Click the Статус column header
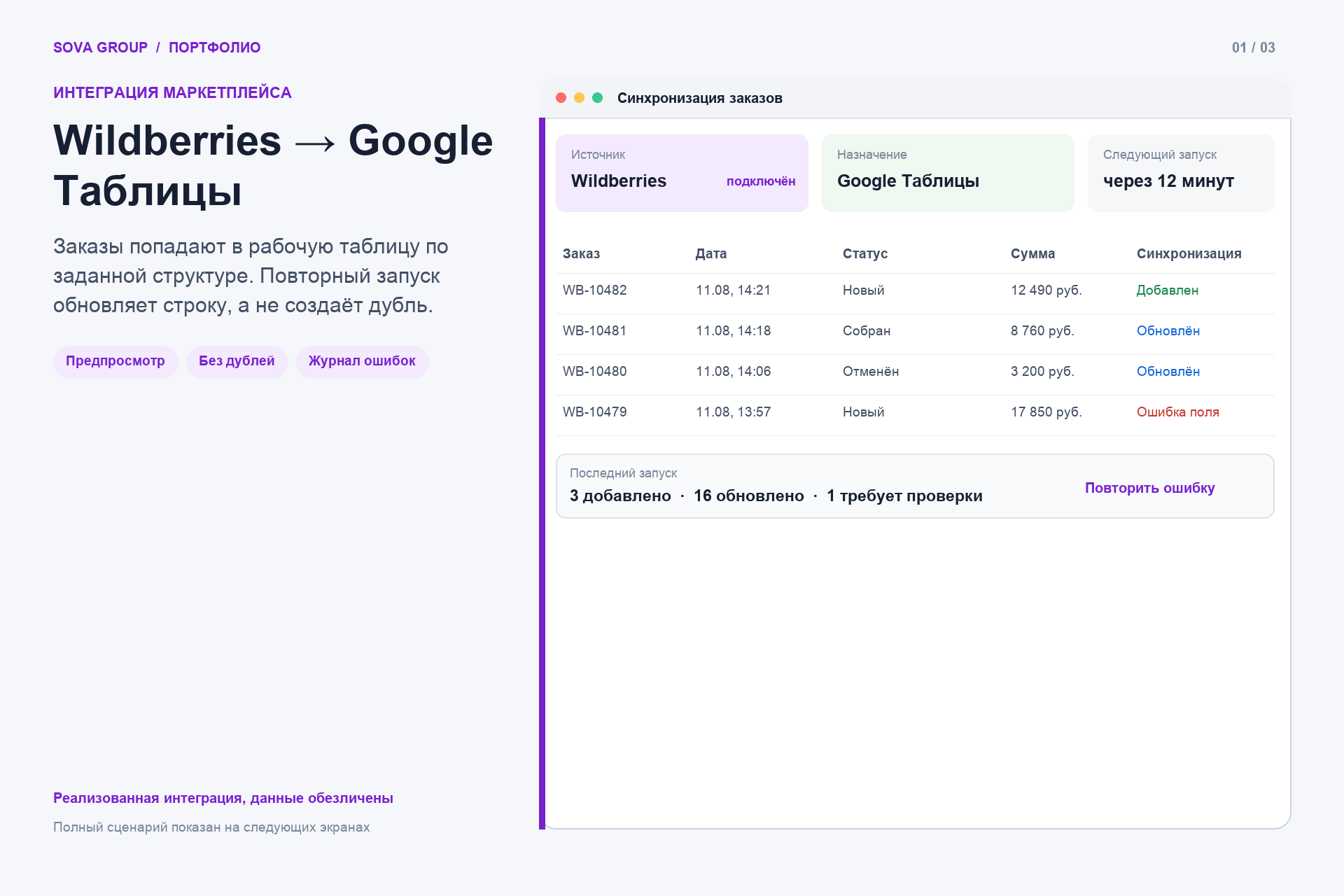The image size is (1344, 896). pyautogui.click(x=865, y=253)
